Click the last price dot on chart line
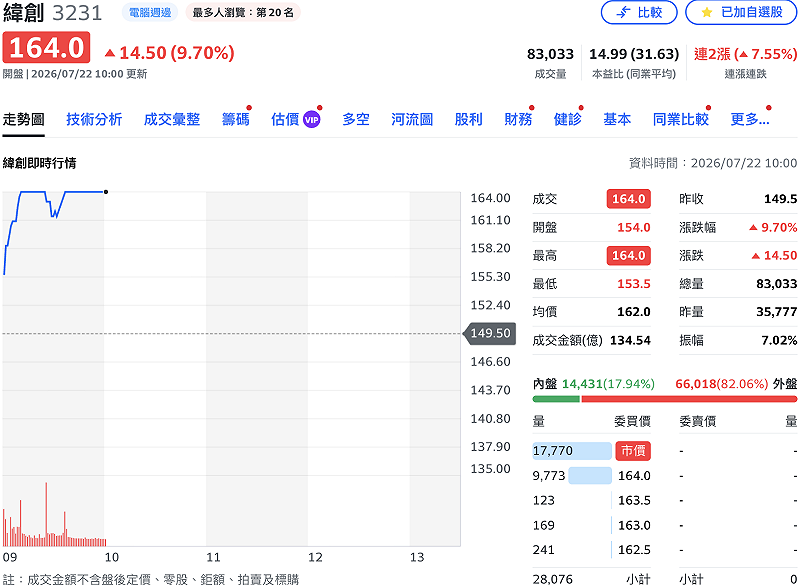 (106, 192)
